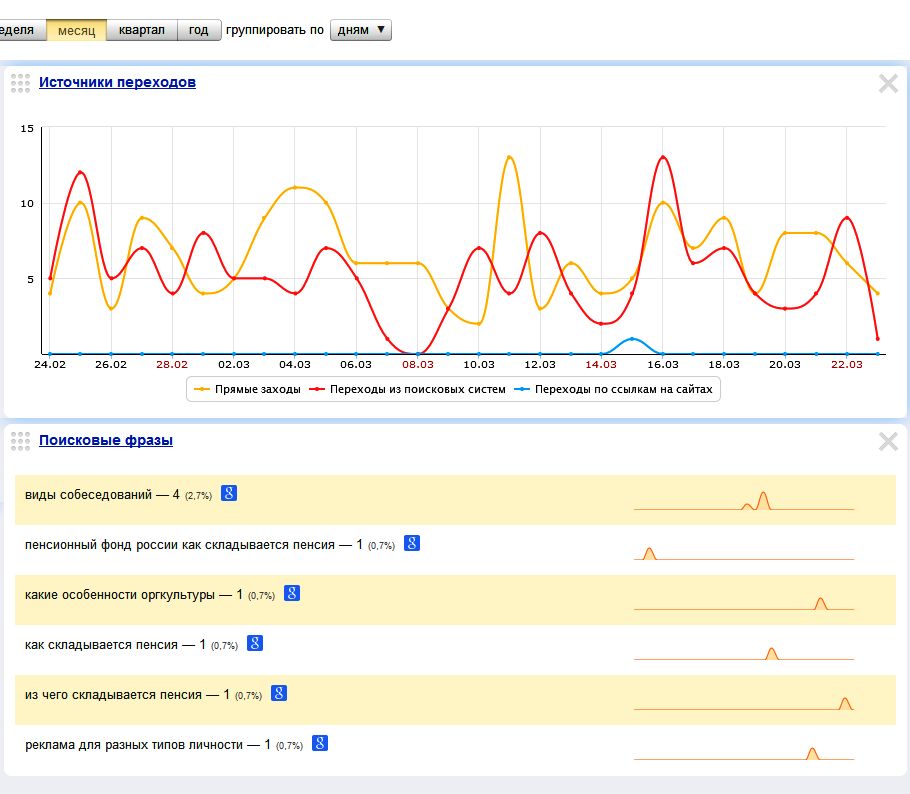Click Google icon next to пенсионный фонд россии phrase
The height and width of the screenshot is (794, 910).
[x=411, y=543]
